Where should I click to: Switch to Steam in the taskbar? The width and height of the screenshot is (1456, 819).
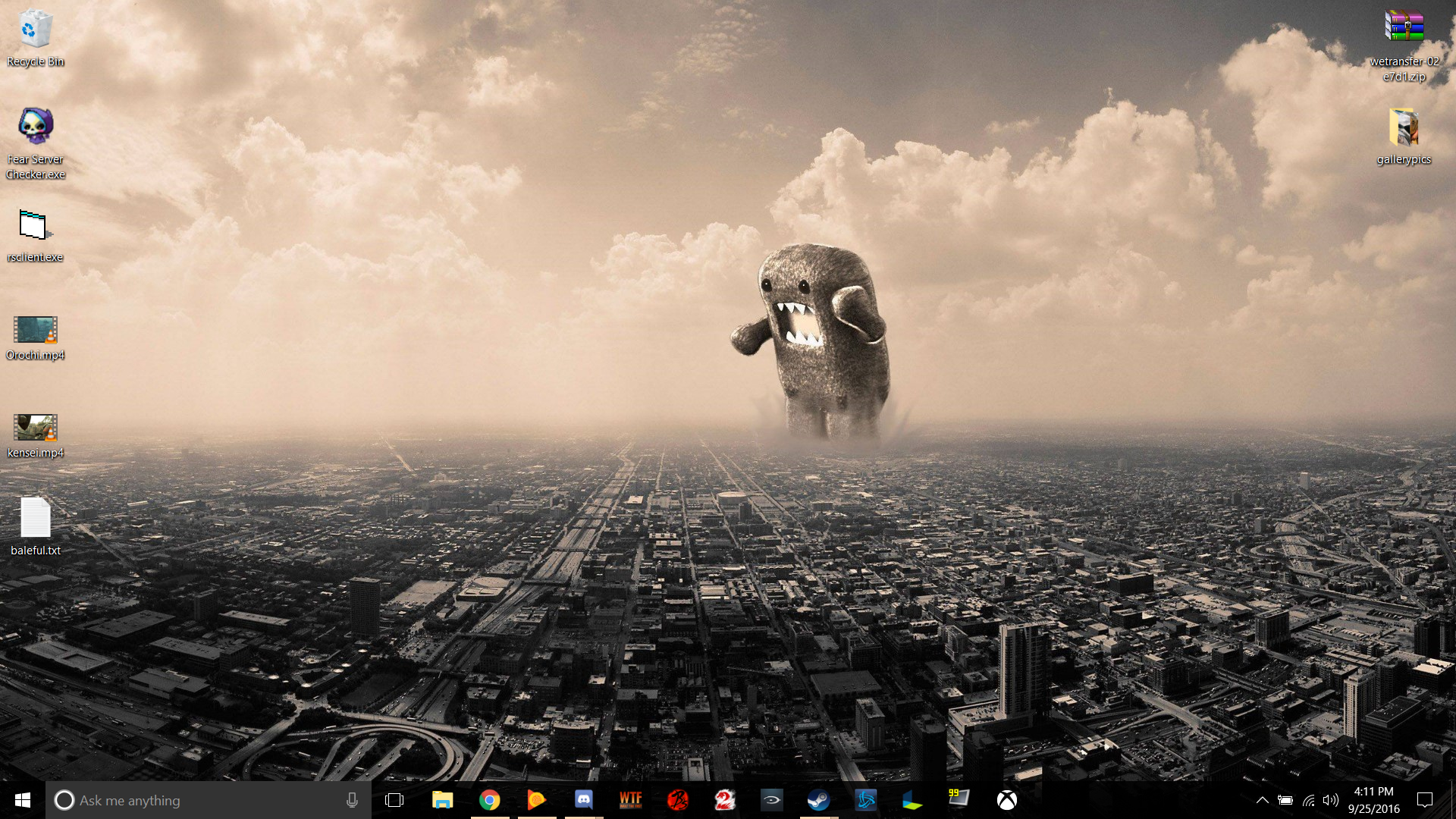[819, 800]
